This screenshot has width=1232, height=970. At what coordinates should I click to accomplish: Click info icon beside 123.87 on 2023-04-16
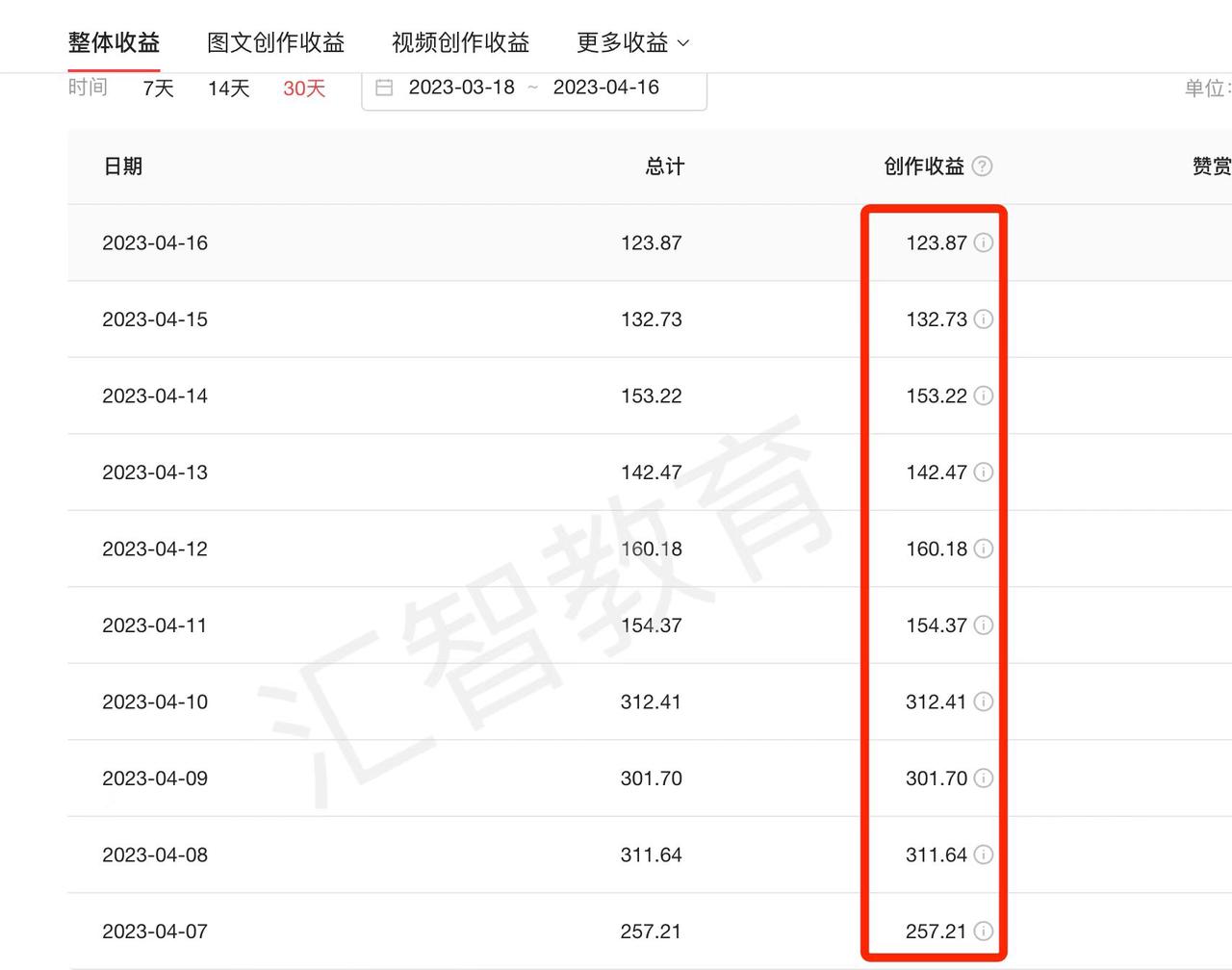point(983,242)
